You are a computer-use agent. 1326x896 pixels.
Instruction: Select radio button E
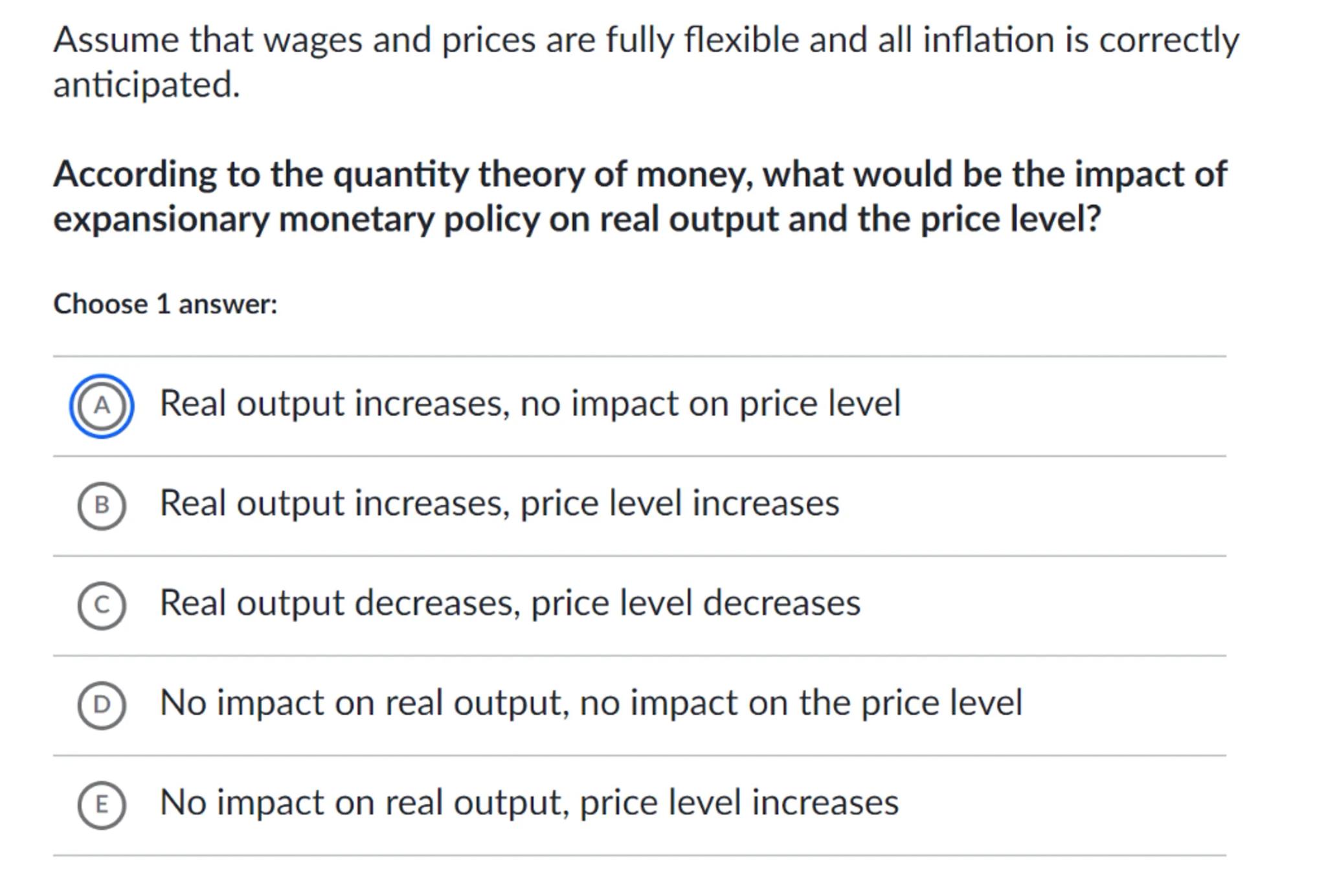coord(102,805)
